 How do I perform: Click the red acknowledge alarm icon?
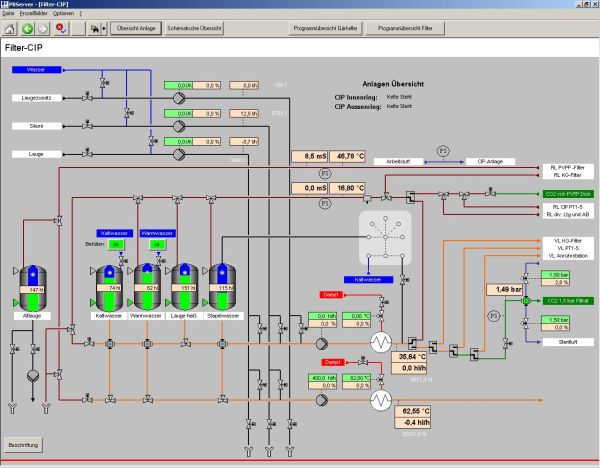point(60,29)
